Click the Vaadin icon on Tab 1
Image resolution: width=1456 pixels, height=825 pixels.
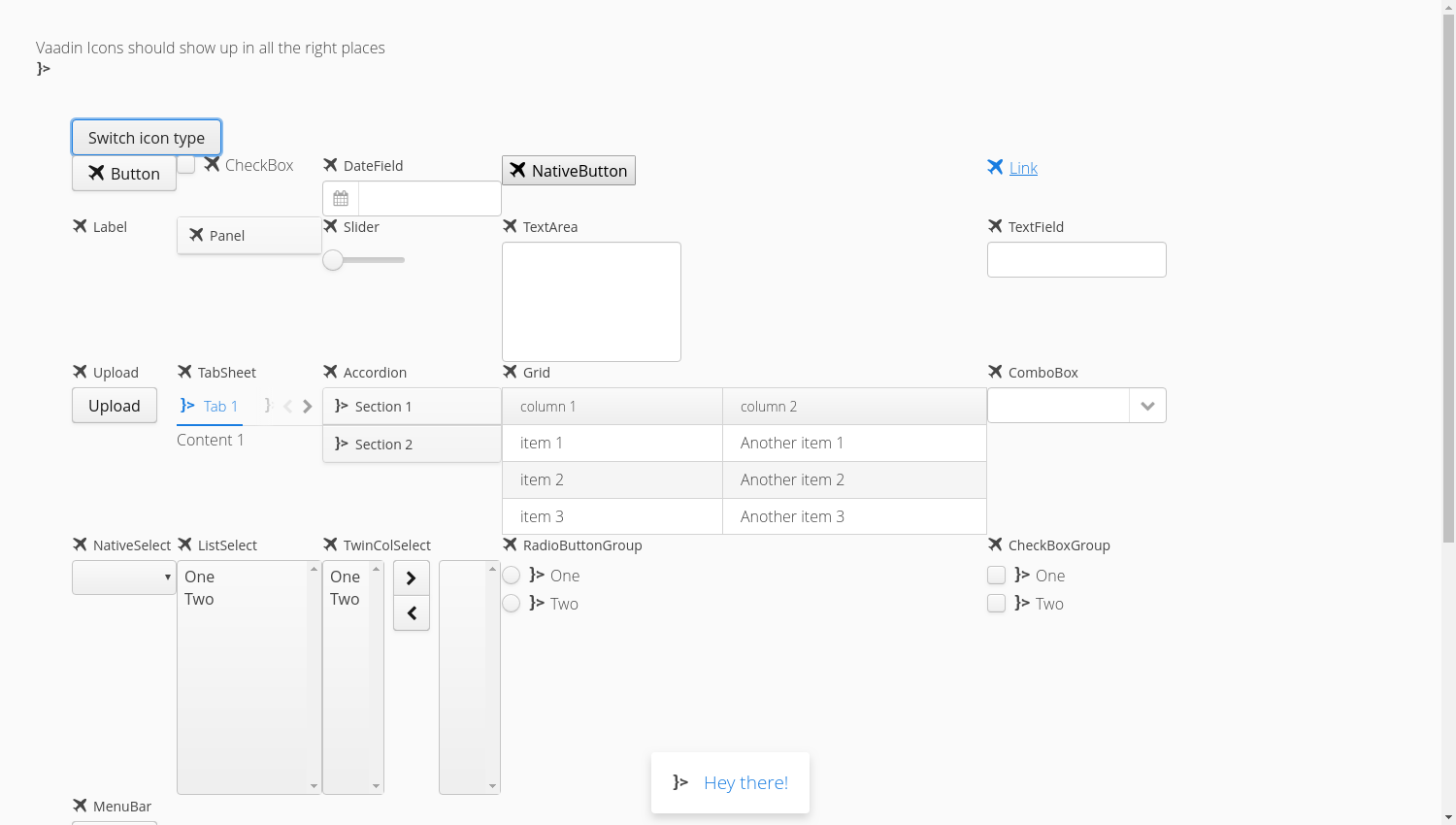[187, 406]
